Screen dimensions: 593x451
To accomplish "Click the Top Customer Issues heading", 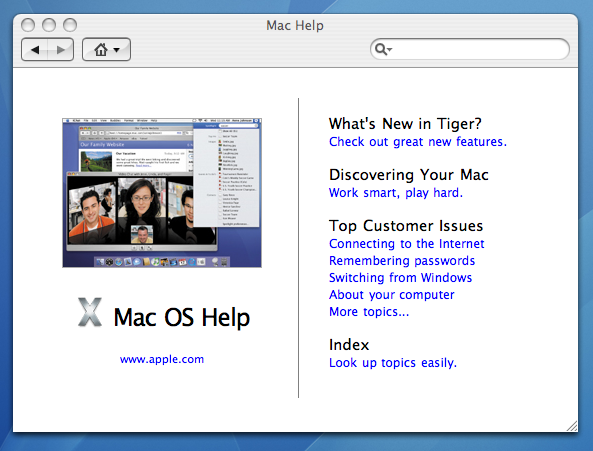I will click(406, 226).
